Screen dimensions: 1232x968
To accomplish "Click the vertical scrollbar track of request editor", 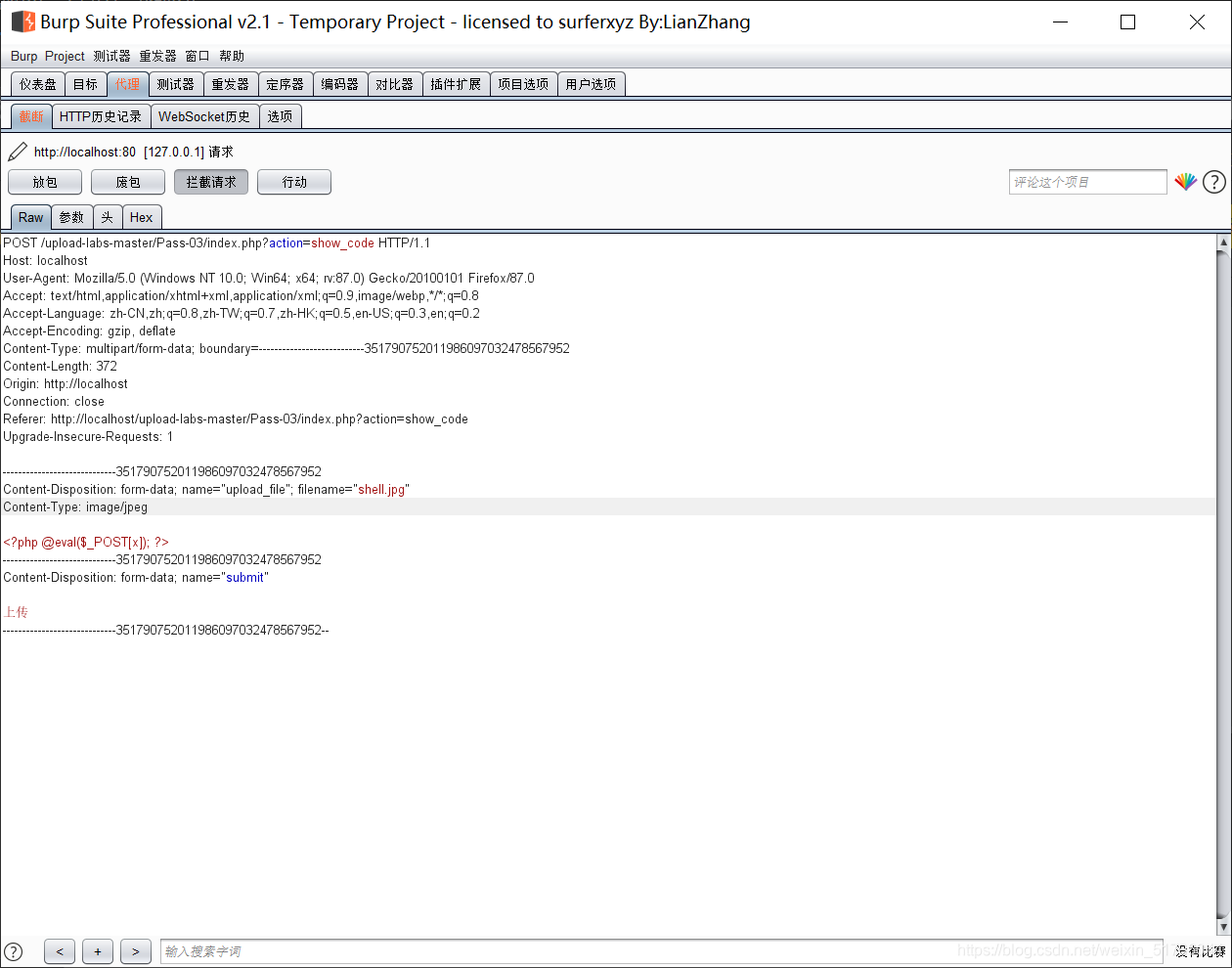I will tap(1223, 587).
